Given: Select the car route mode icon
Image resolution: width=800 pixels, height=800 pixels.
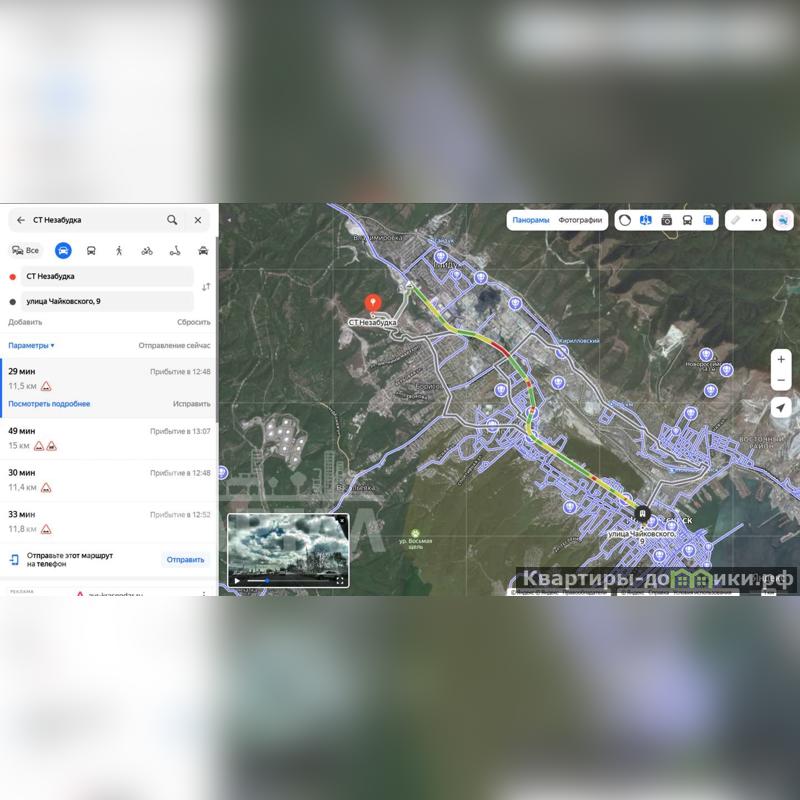Looking at the screenshot, I should (x=63, y=250).
